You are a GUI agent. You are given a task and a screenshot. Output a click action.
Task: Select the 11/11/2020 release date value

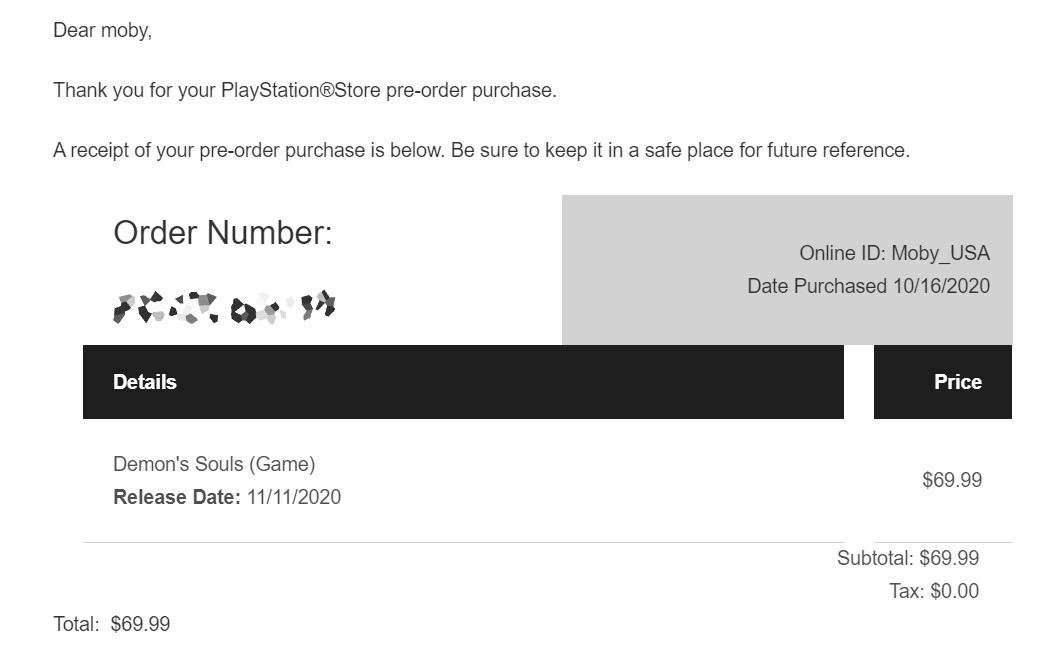293,497
